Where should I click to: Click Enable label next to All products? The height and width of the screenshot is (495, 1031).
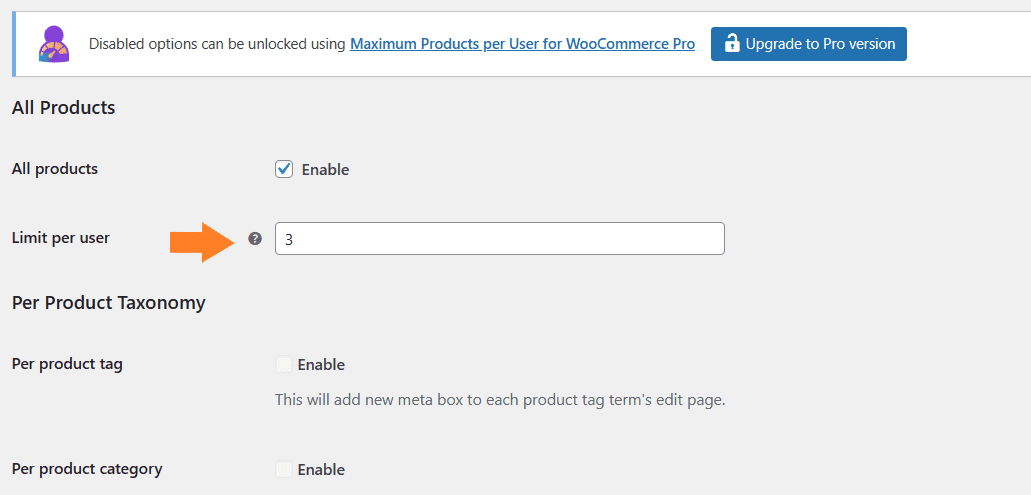pos(325,170)
